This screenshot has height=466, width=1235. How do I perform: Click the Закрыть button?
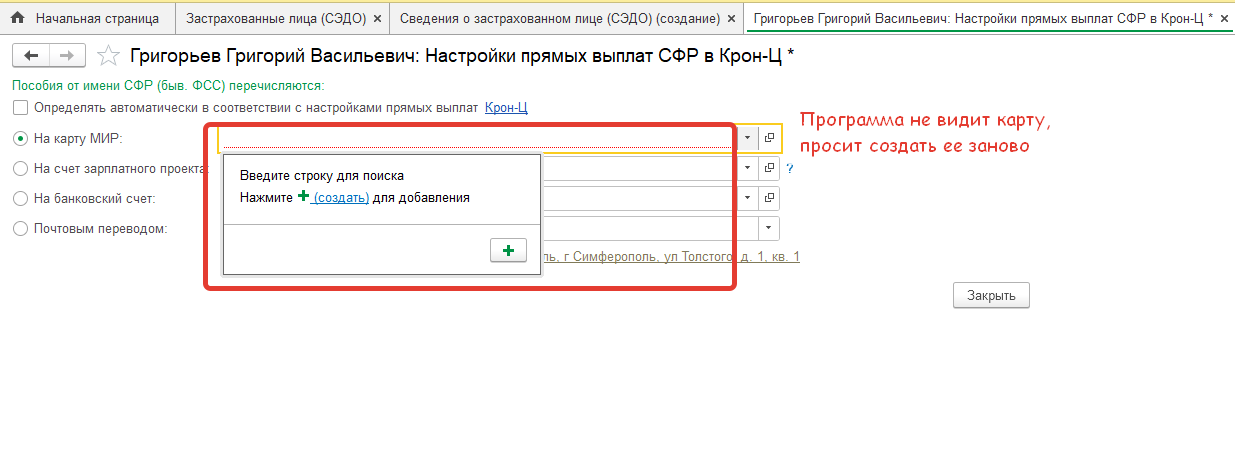coord(991,295)
